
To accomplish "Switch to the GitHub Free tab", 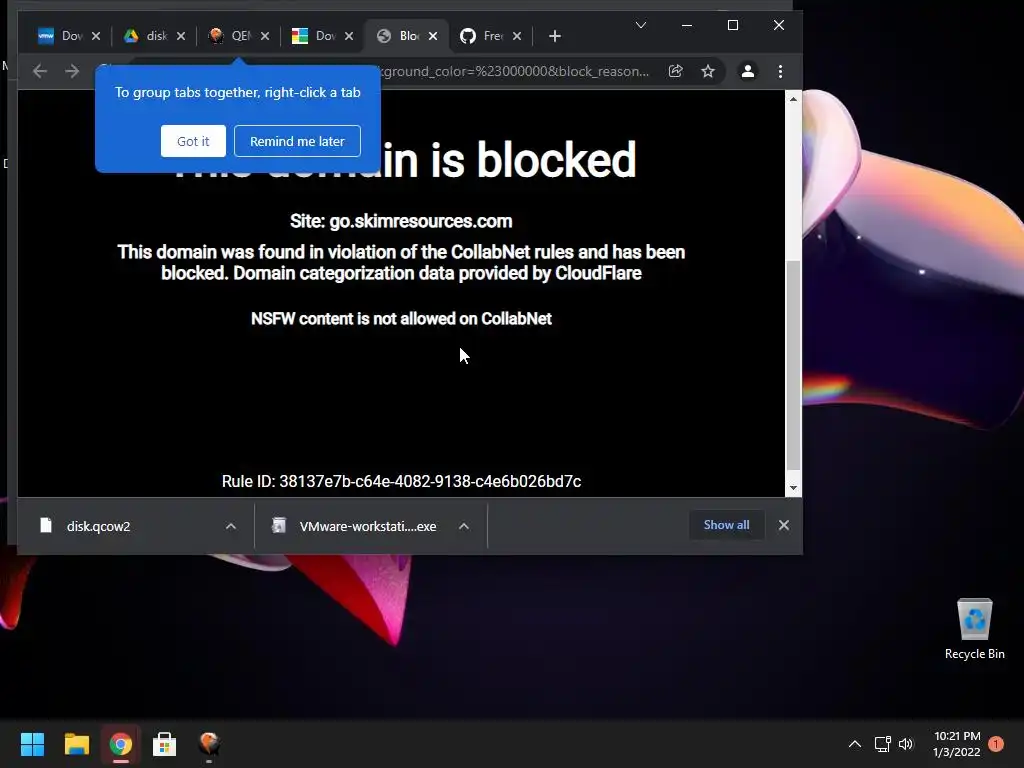I will [x=490, y=36].
